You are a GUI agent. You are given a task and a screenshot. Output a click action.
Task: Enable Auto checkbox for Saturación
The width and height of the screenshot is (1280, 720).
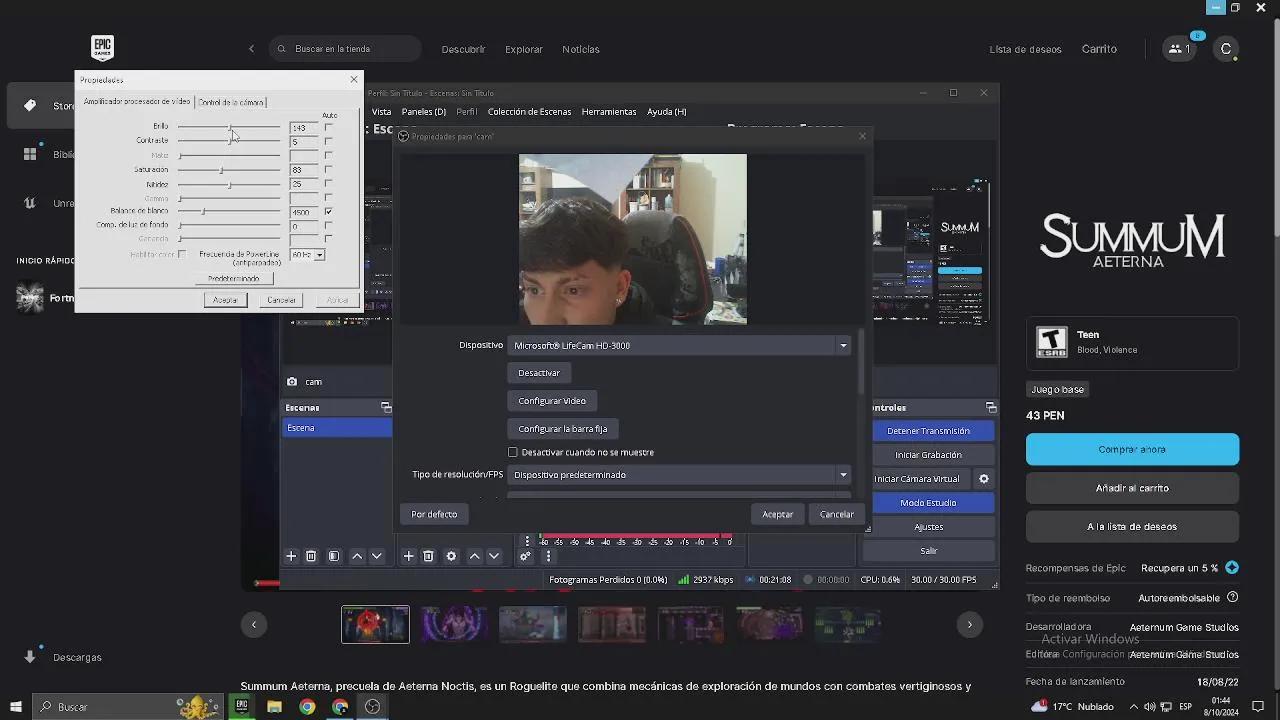tap(328, 170)
